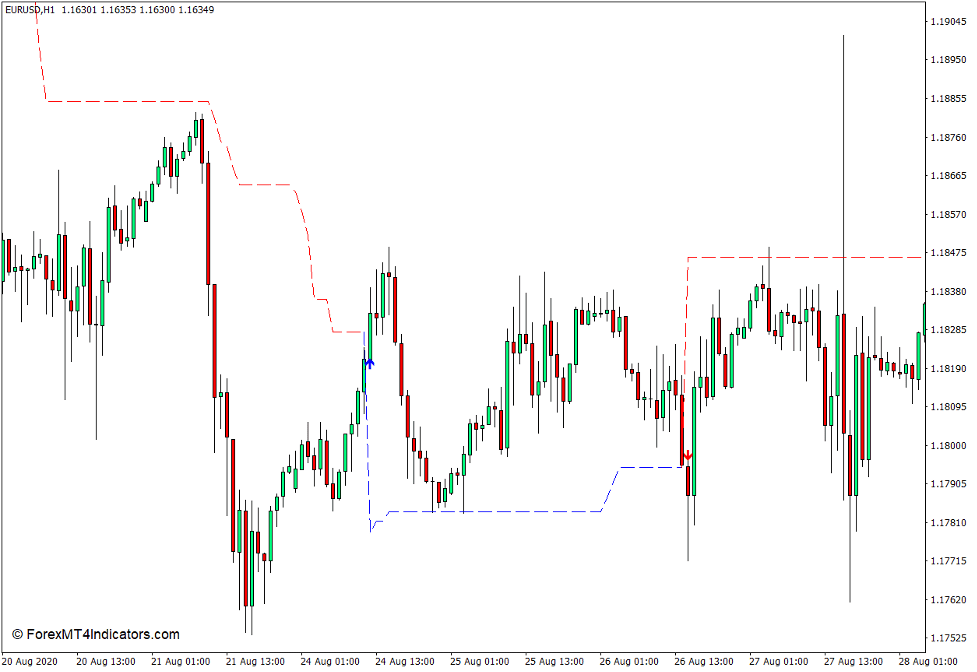This screenshot has width=977, height=672.
Task: Select the EURUSD,H1 symbol label
Action: [x=30, y=10]
